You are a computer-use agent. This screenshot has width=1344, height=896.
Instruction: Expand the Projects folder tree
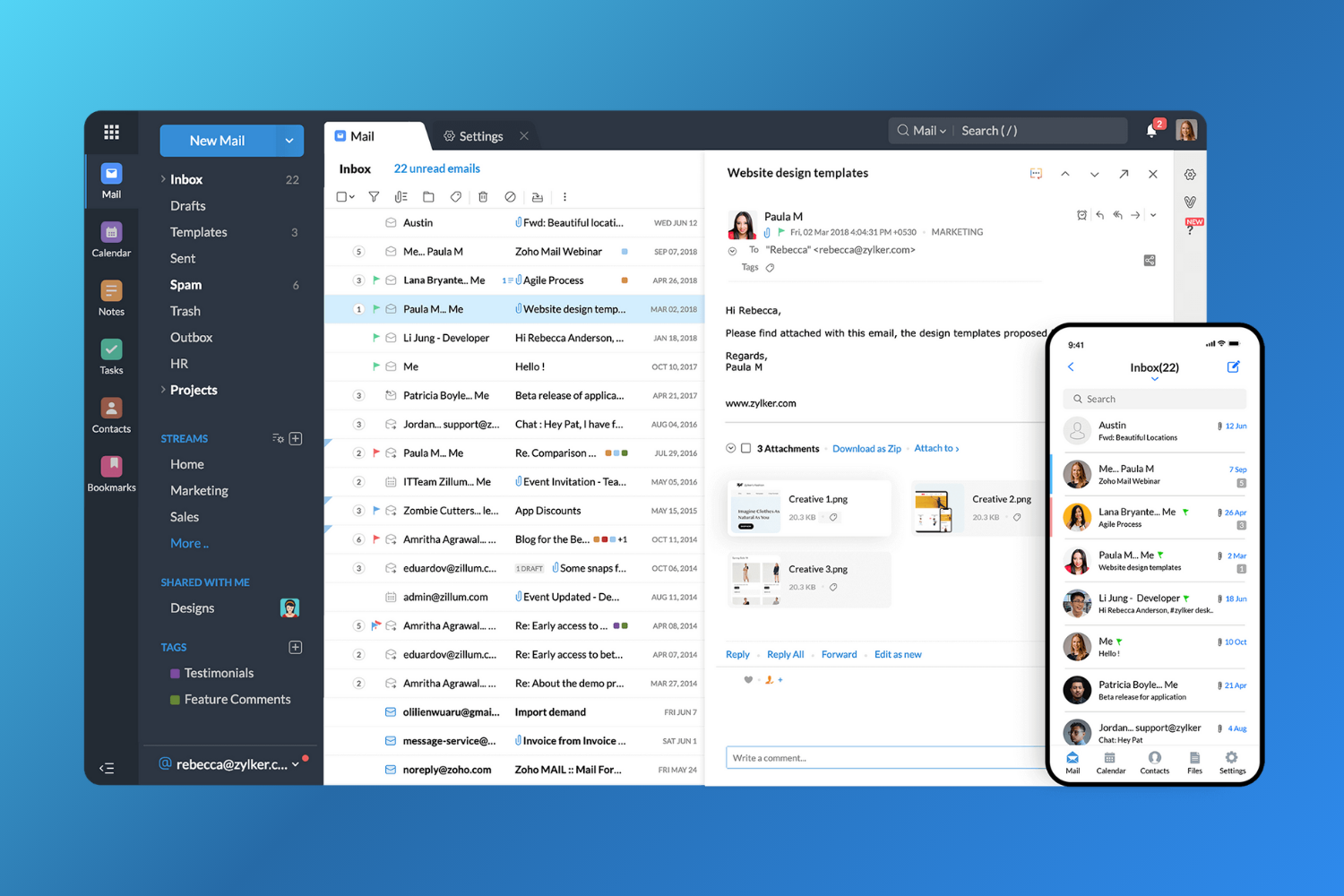pyautogui.click(x=163, y=390)
